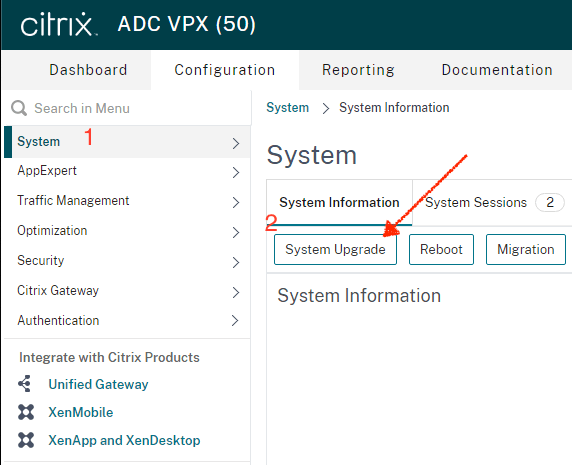Click the Citrix logo in header

pyautogui.click(x=59, y=24)
